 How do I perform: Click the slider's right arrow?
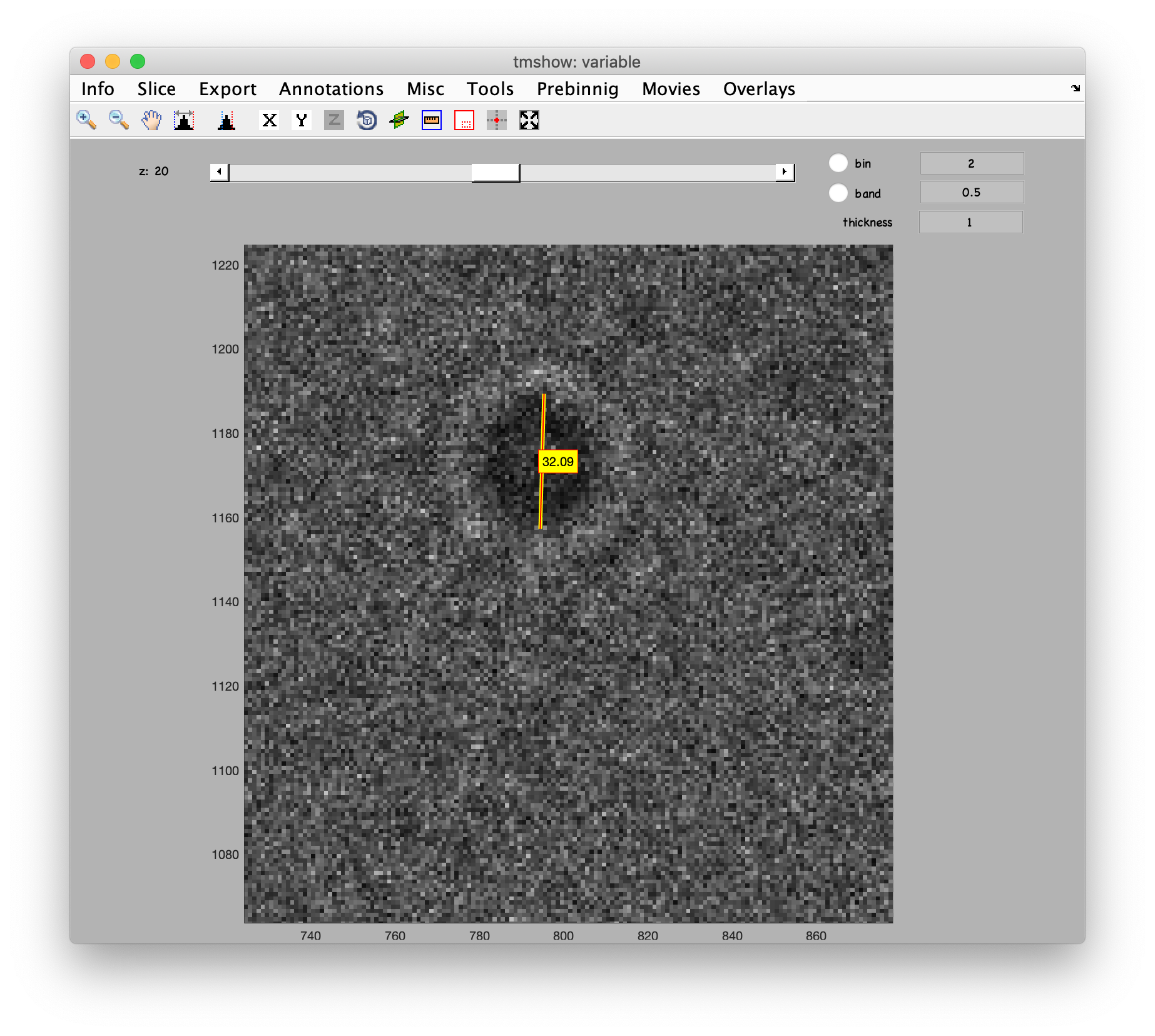785,172
